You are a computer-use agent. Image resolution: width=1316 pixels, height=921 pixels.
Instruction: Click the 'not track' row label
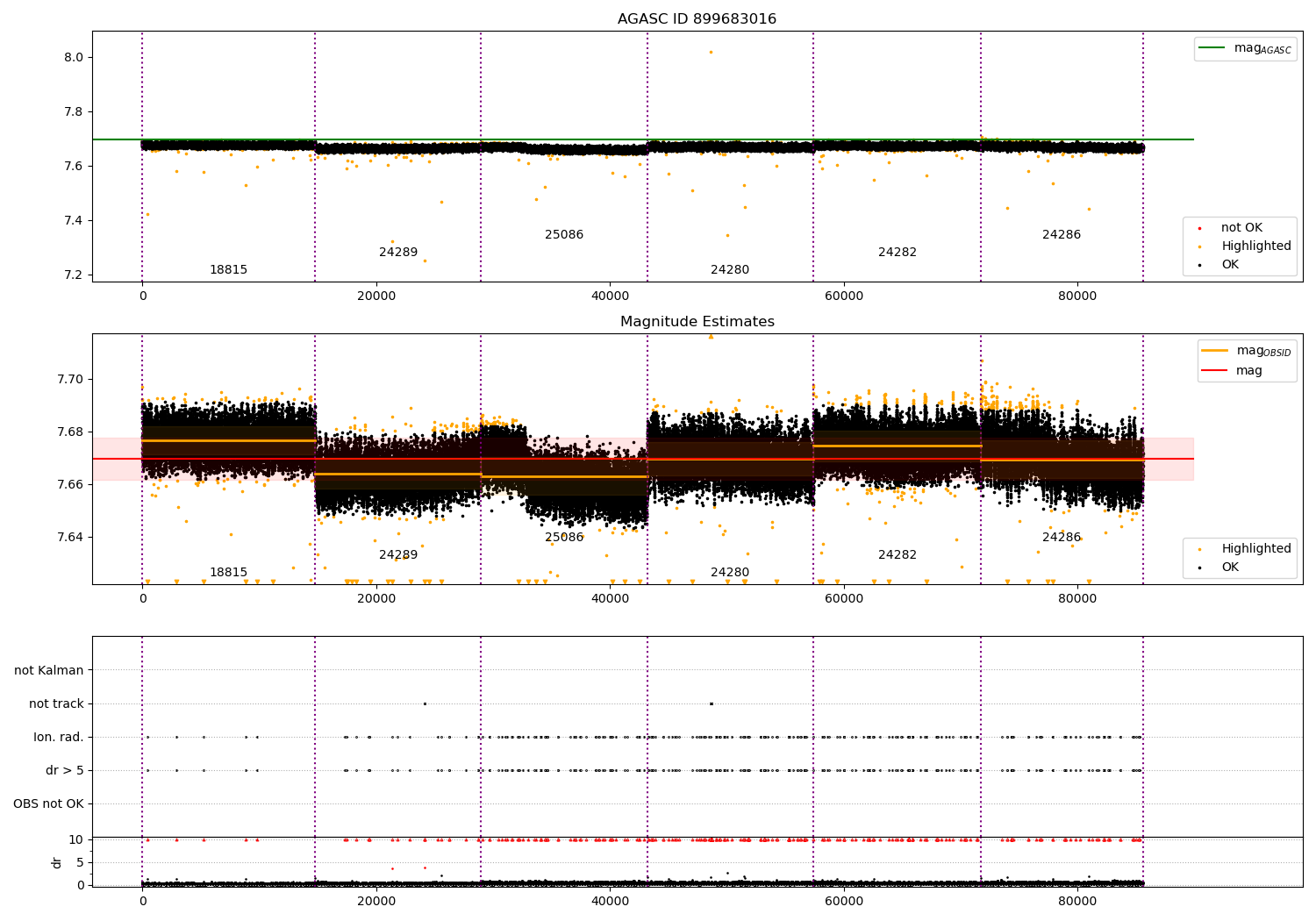pos(56,704)
